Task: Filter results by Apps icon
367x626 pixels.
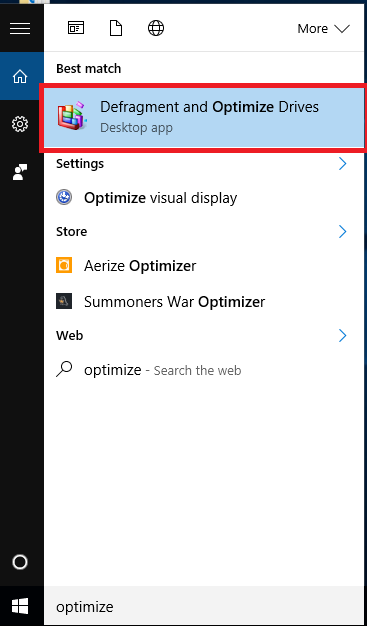Action: 76,28
